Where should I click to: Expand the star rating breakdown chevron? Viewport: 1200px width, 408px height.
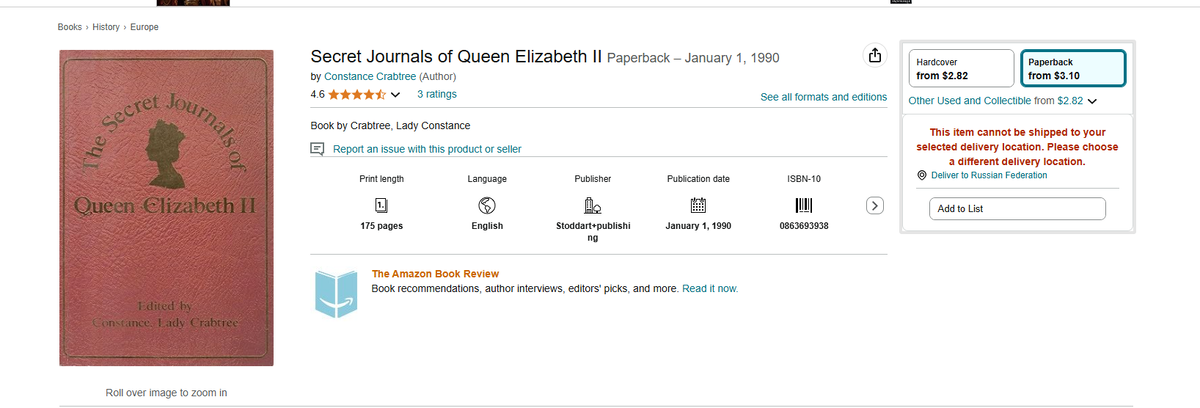coord(396,95)
